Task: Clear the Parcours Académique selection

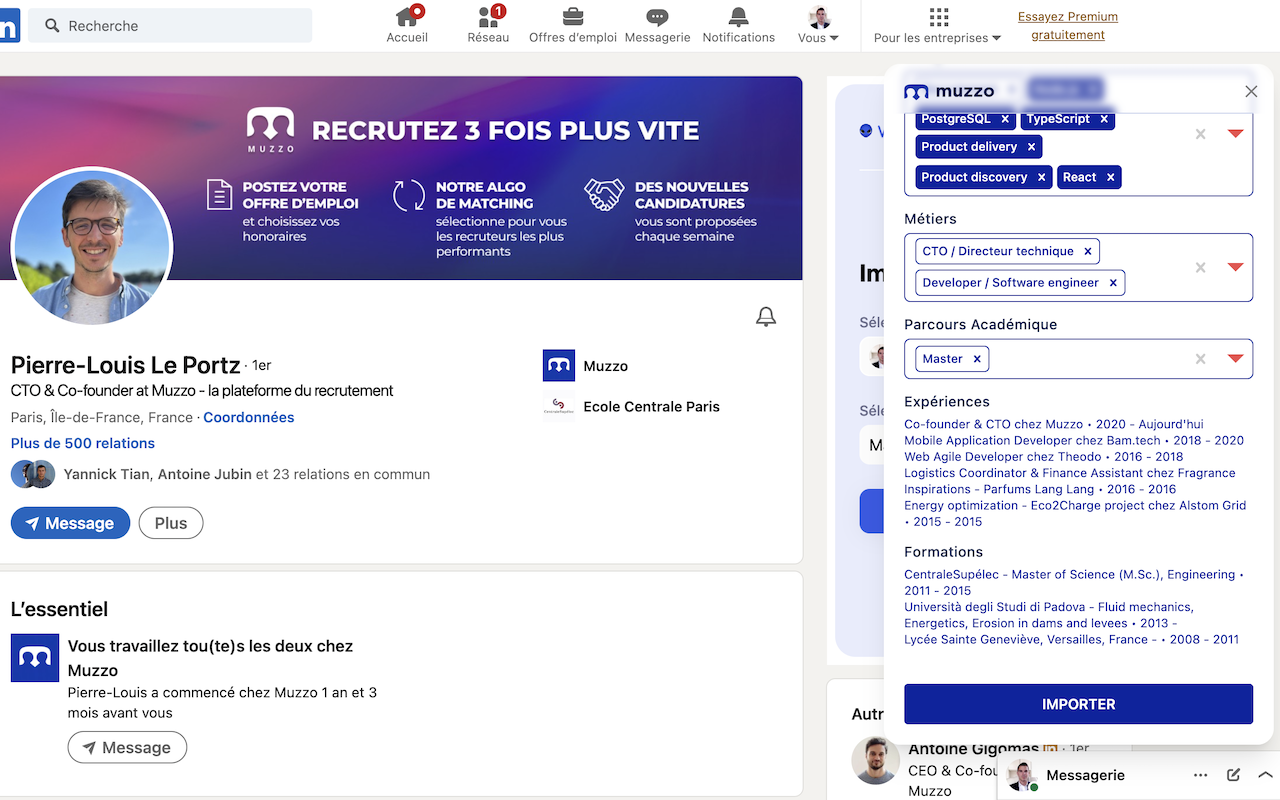Action: coord(1201,359)
